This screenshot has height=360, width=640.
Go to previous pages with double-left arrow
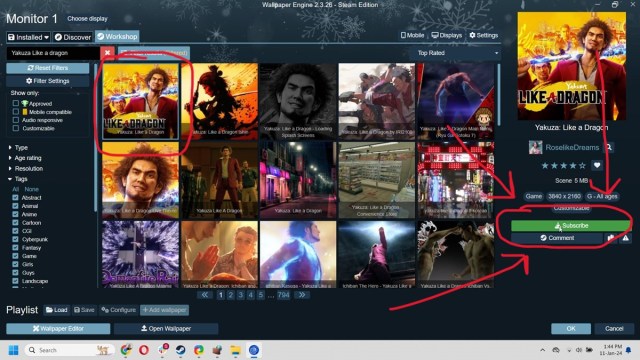pyautogui.click(x=204, y=295)
